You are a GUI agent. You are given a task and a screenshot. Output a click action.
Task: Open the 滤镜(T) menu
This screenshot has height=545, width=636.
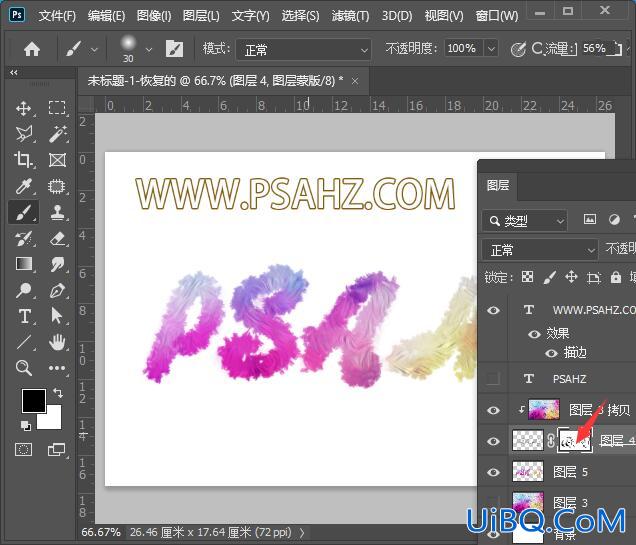click(350, 16)
